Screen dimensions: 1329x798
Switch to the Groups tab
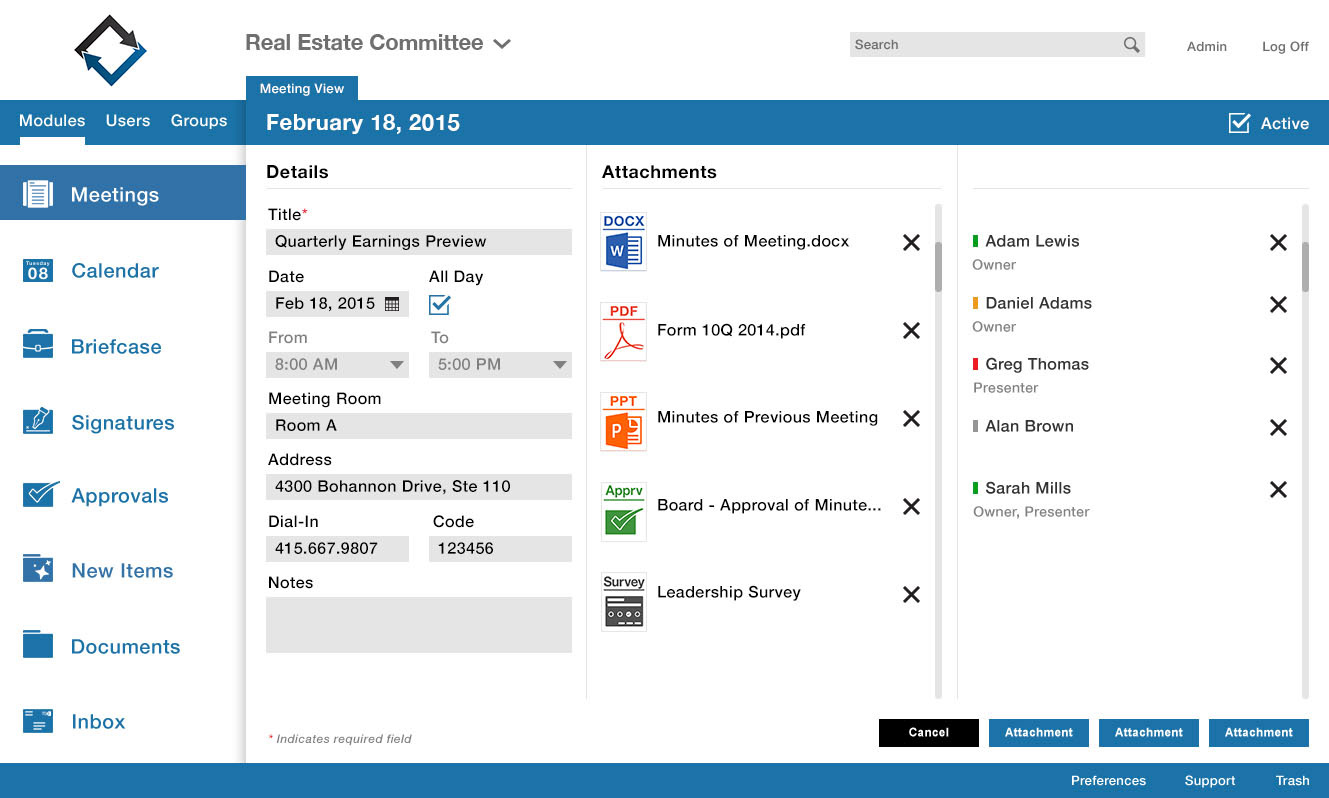point(199,121)
